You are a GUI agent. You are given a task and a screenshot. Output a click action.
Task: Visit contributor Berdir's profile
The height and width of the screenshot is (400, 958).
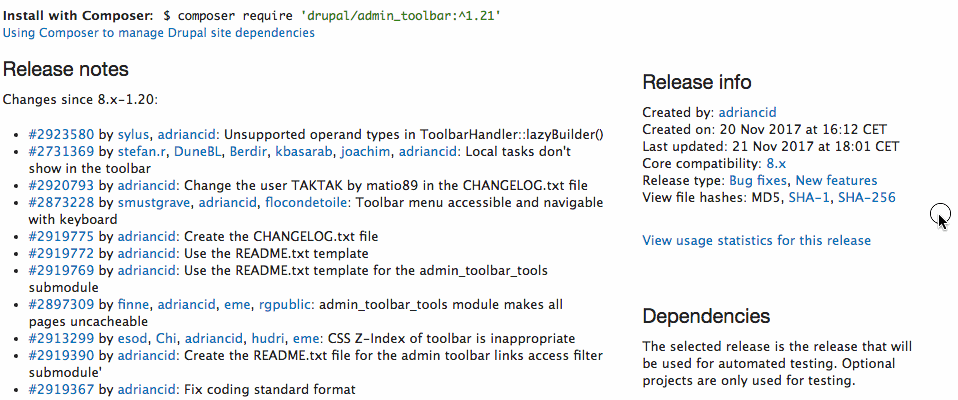point(245,152)
